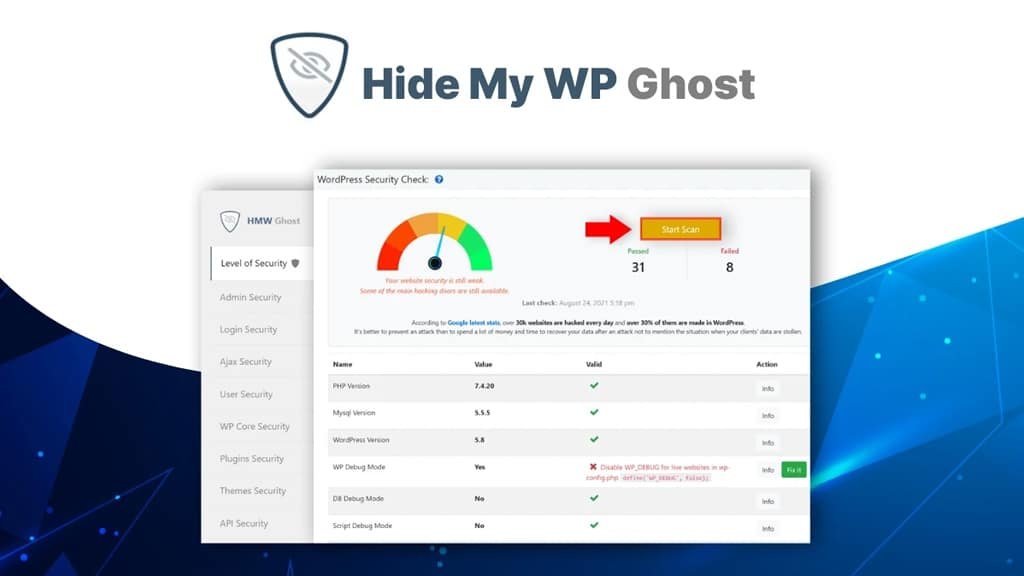Click the Script Debug Mode row name

pos(362,526)
